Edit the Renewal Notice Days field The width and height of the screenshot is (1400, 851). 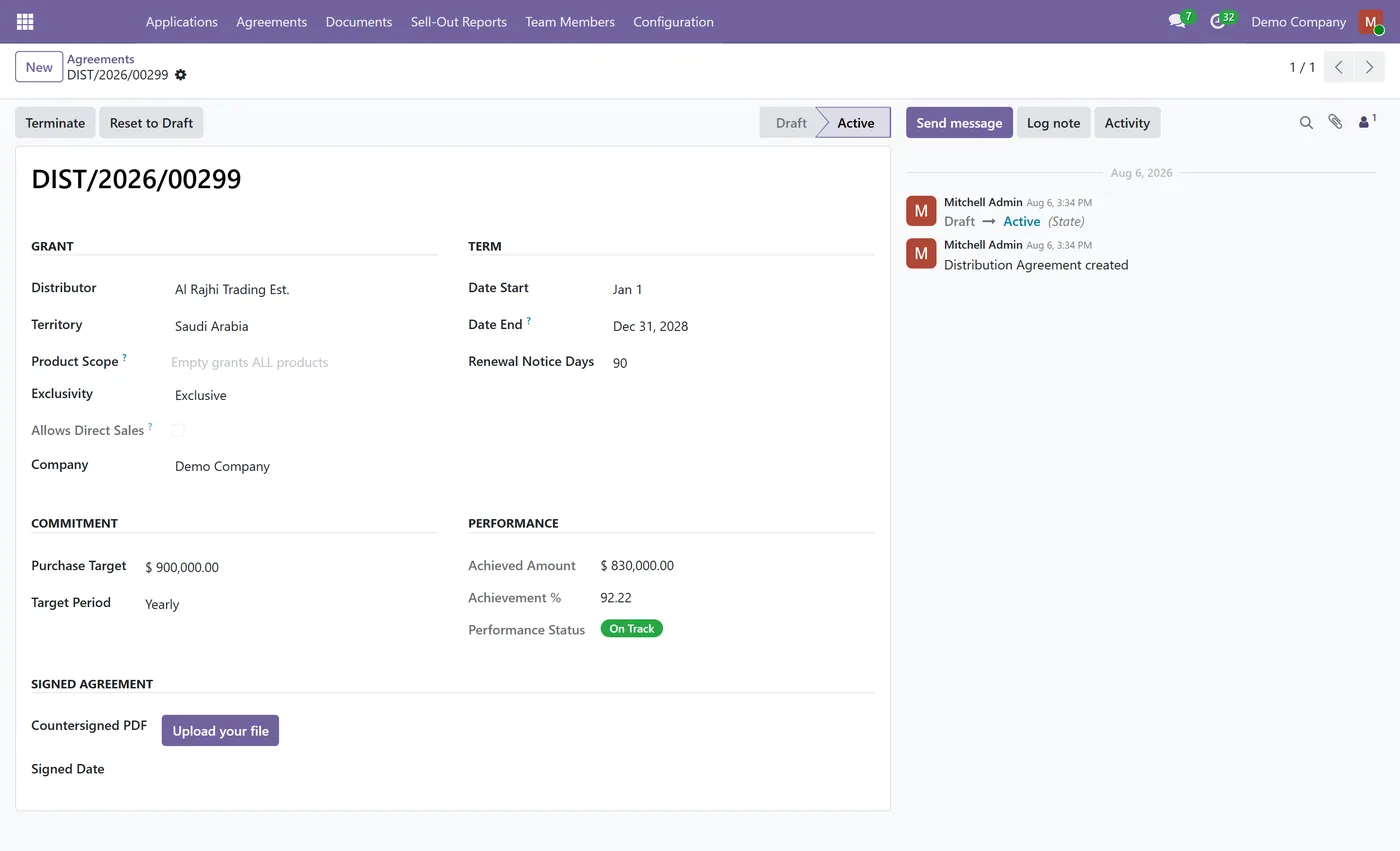click(x=741, y=363)
